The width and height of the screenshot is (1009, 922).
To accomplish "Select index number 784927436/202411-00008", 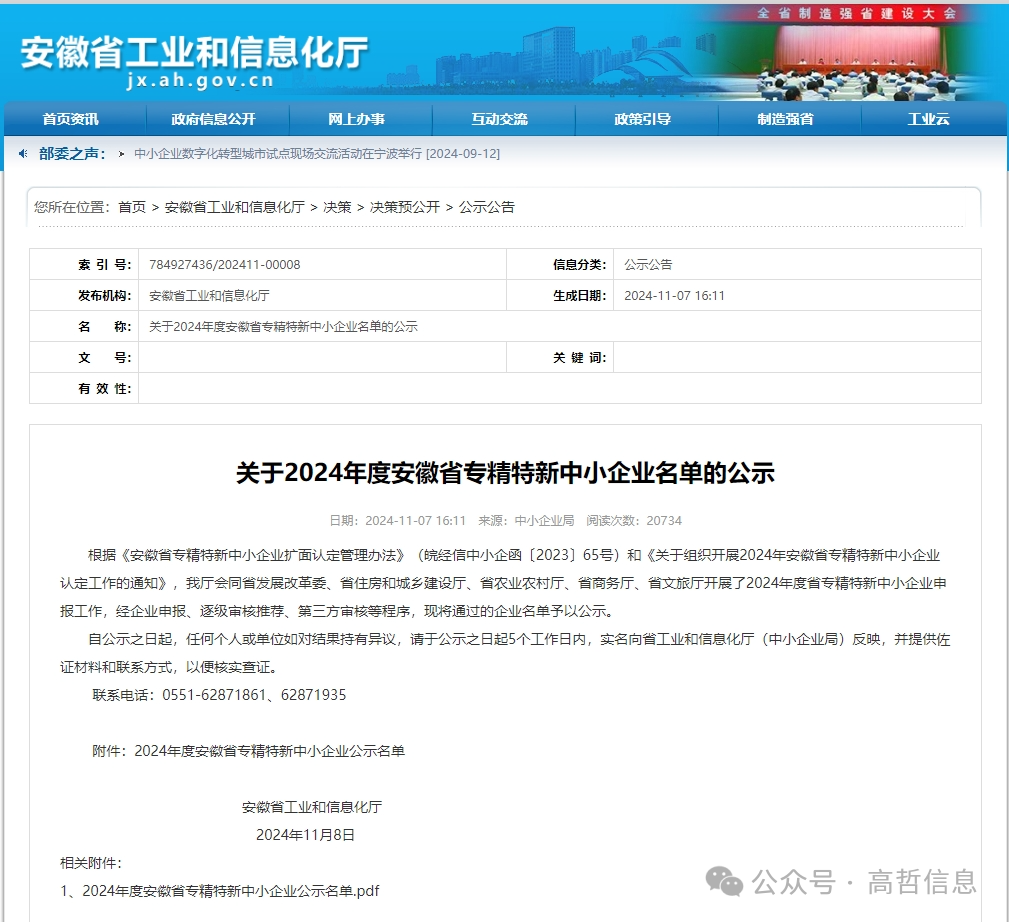I will point(225,264).
